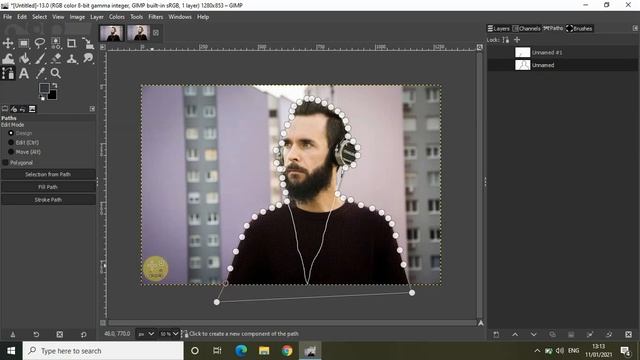Open black background color swatch
This screenshot has width=640, height=360.
[x=53, y=96]
